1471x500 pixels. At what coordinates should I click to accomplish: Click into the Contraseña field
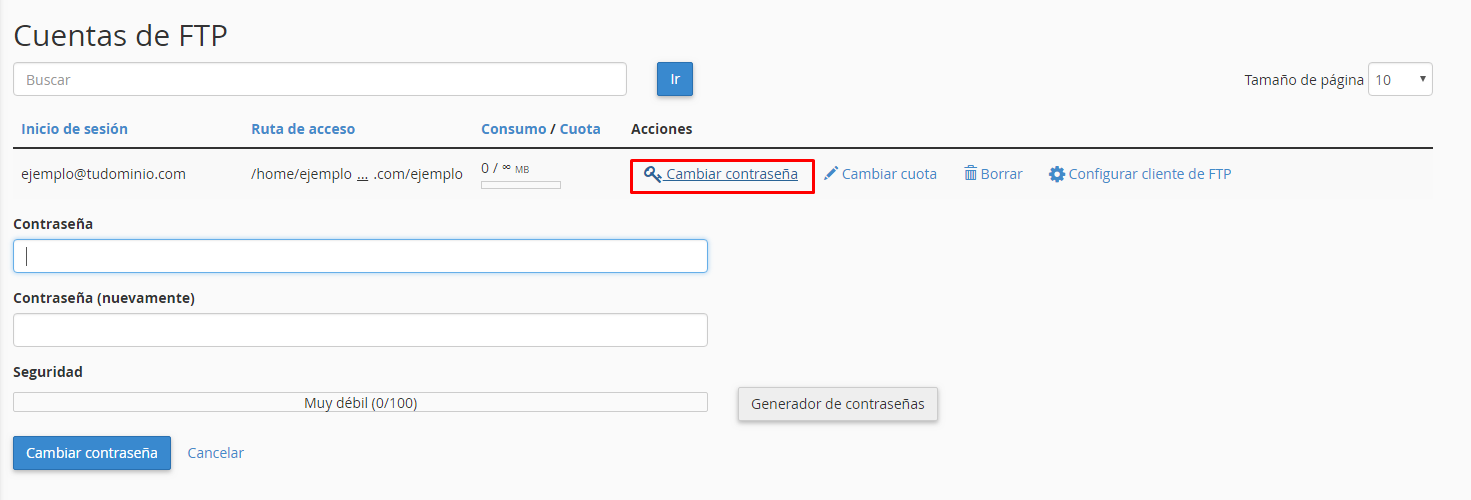[x=360, y=256]
